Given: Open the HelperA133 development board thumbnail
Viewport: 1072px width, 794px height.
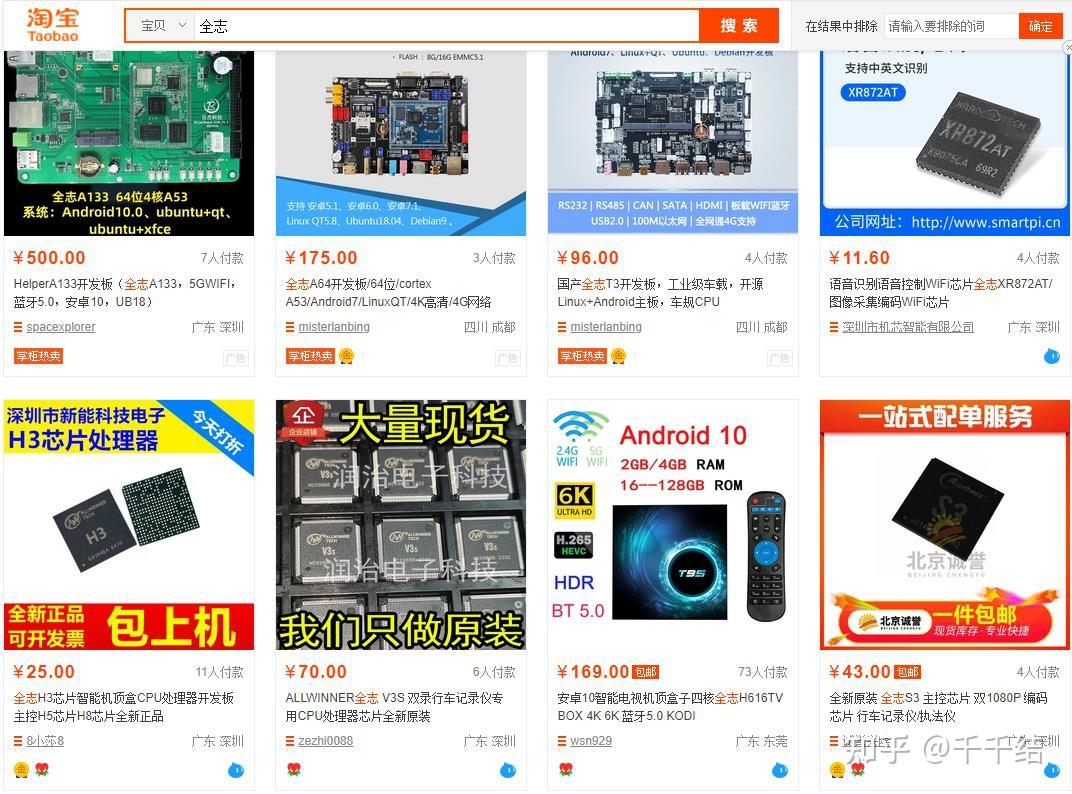Looking at the screenshot, I should [129, 144].
